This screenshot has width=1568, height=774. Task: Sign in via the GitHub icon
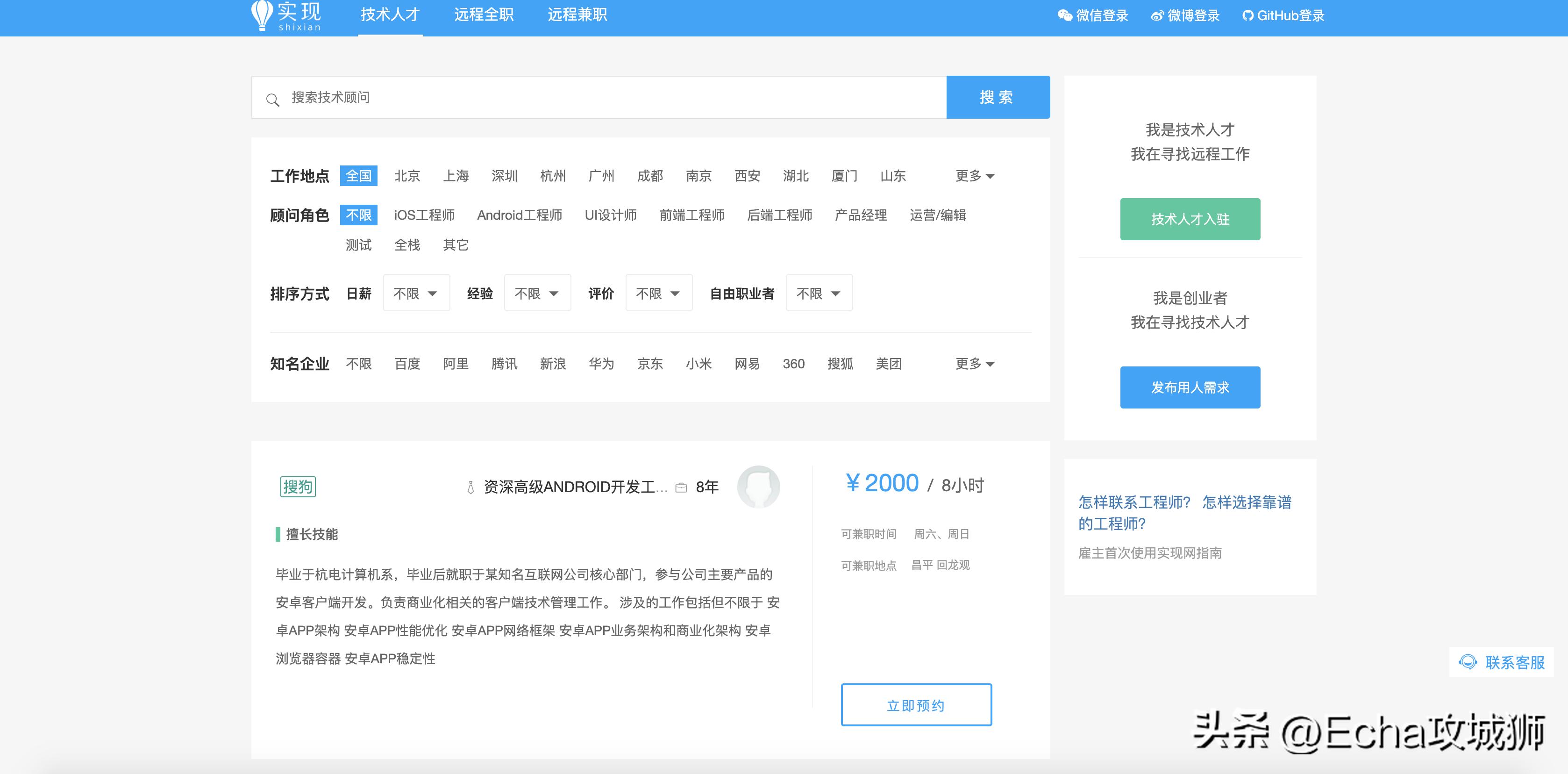(x=1247, y=15)
